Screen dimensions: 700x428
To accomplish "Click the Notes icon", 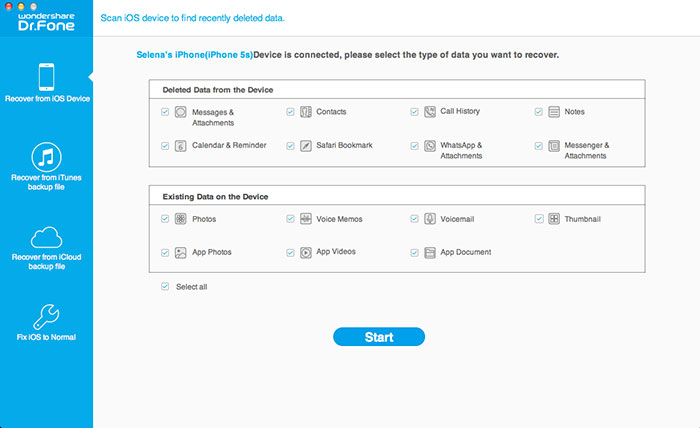I will (x=554, y=112).
